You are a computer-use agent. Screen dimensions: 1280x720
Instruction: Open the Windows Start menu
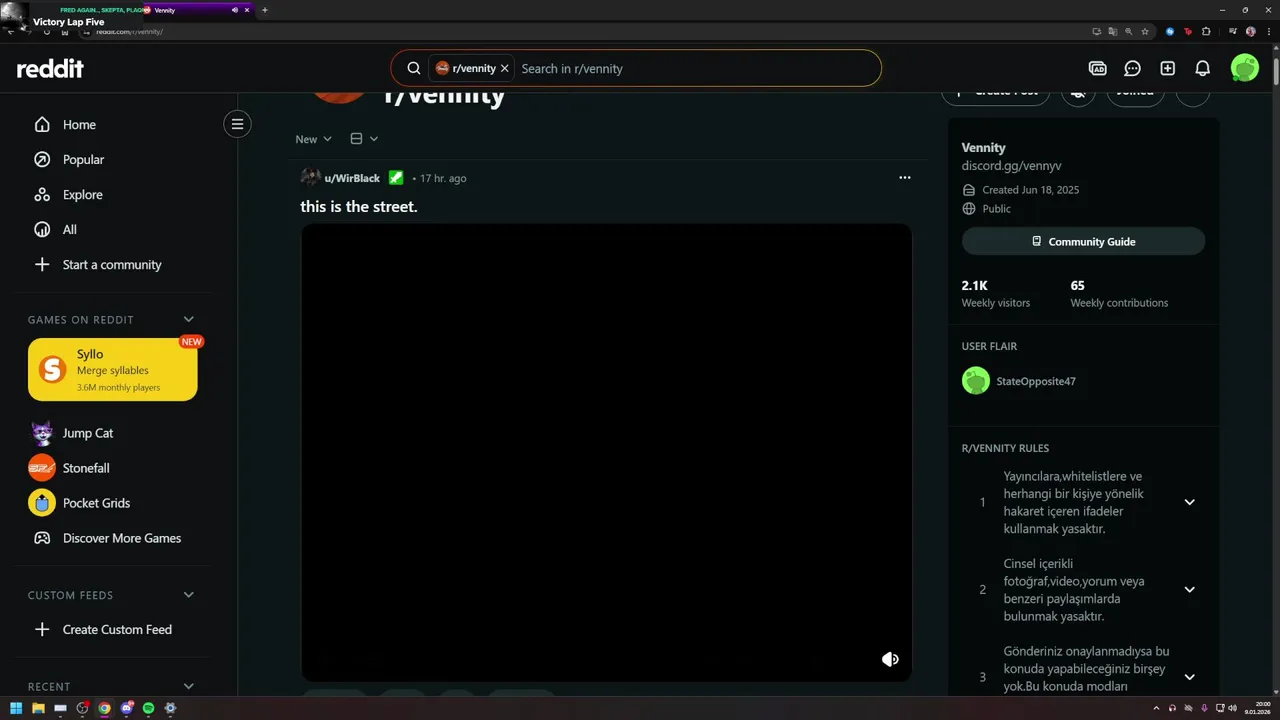[x=16, y=708]
